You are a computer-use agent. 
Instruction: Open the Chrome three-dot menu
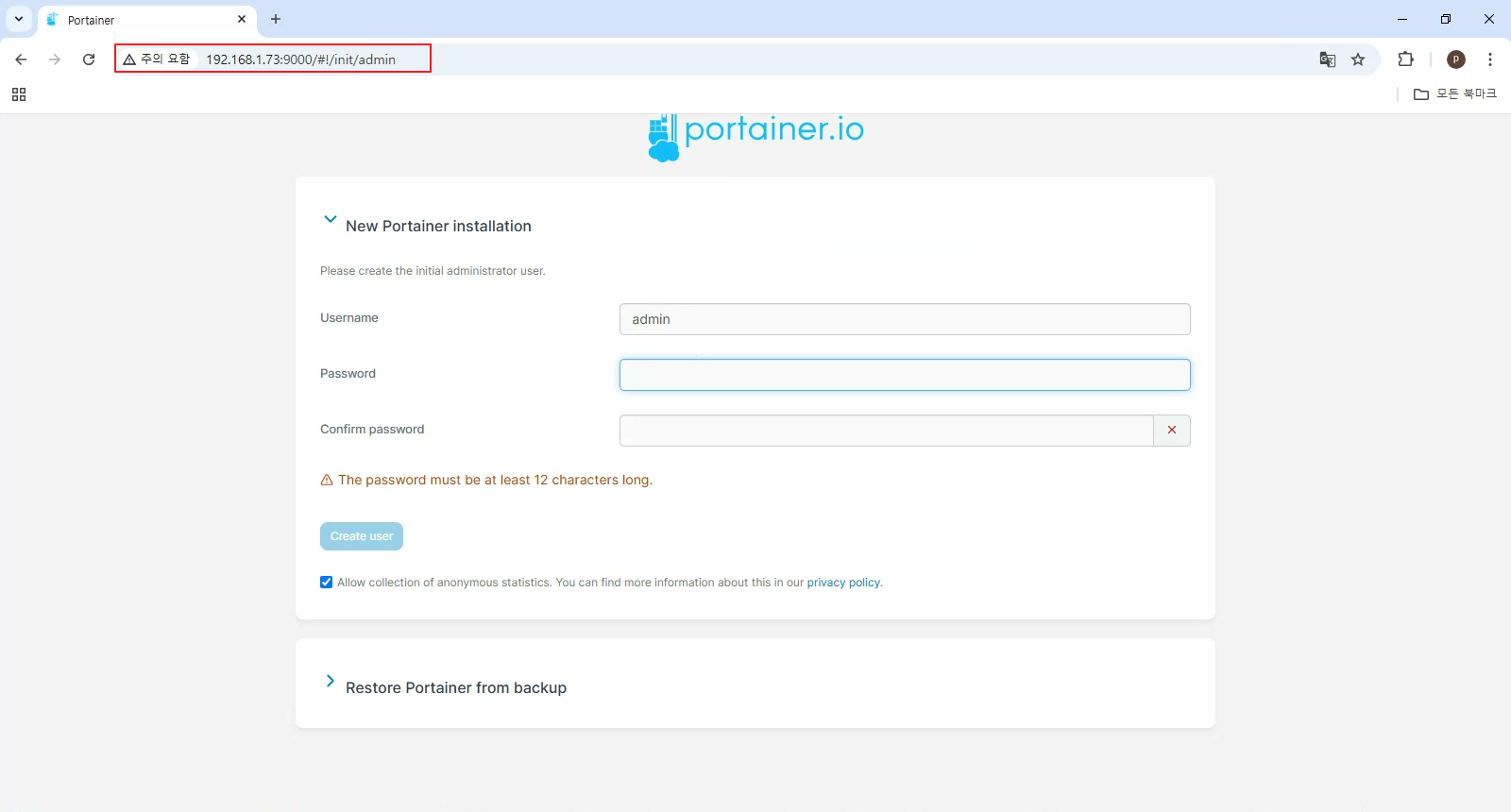pos(1490,59)
